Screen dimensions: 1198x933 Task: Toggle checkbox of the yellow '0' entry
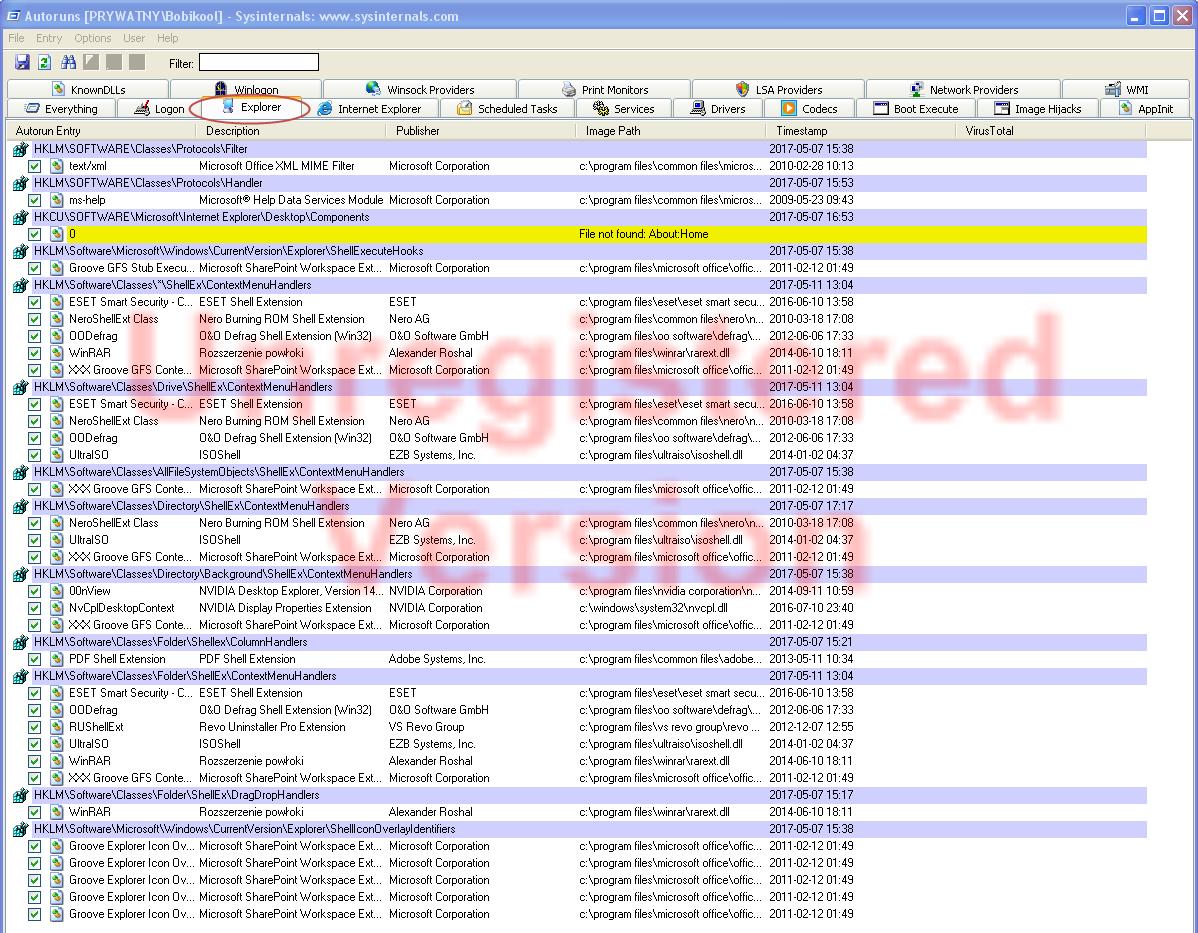[34, 234]
